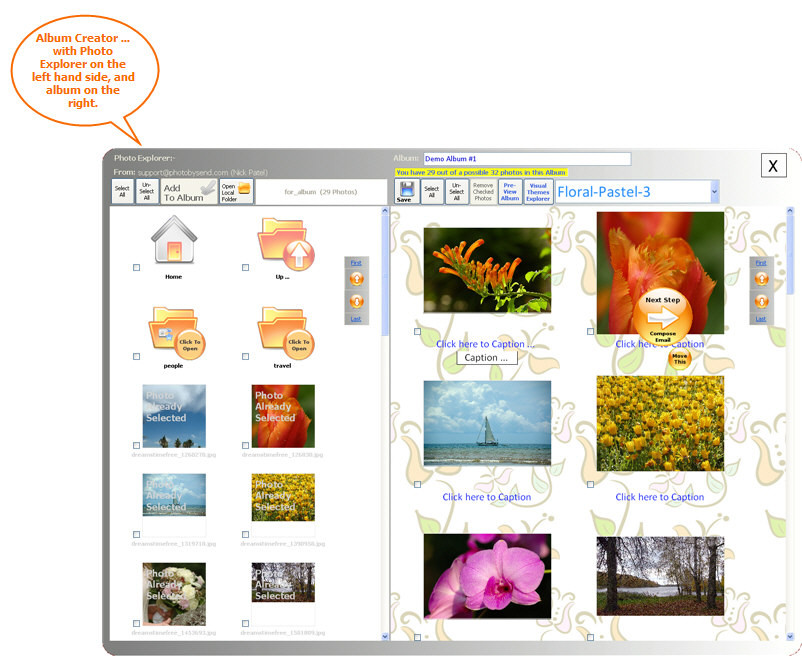Check the explorer bouquet thumbnail checkbox
Image resolution: width=802 pixels, height=656 pixels.
pos(137,623)
